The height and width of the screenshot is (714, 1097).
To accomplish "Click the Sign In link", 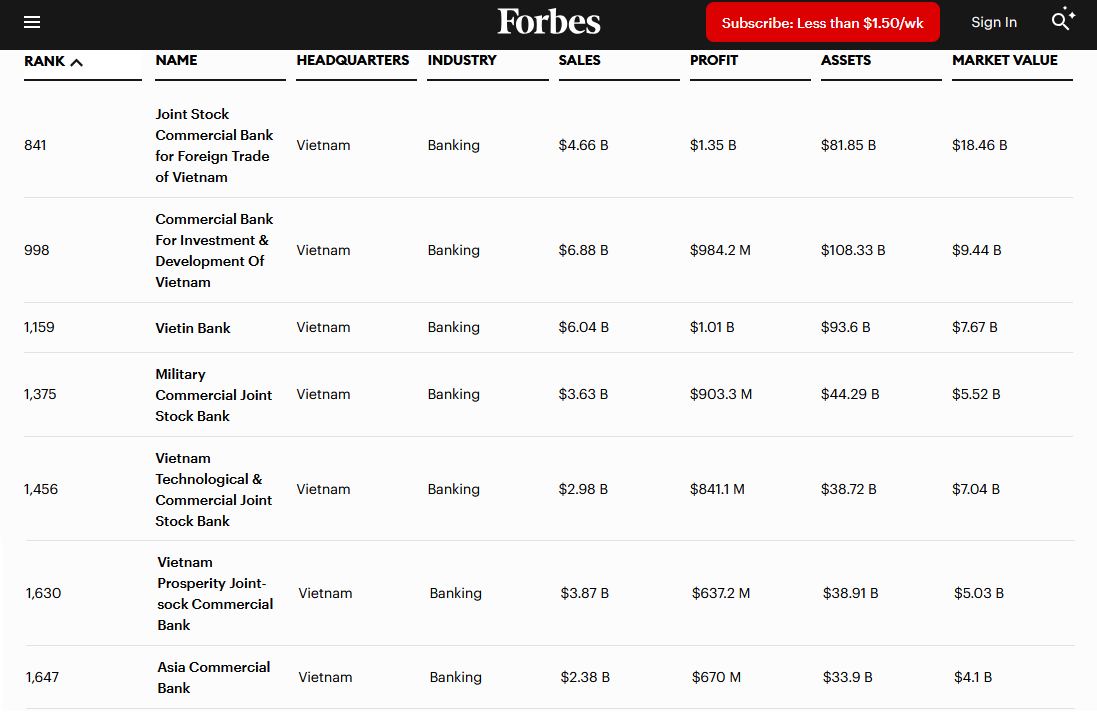I will 993,22.
